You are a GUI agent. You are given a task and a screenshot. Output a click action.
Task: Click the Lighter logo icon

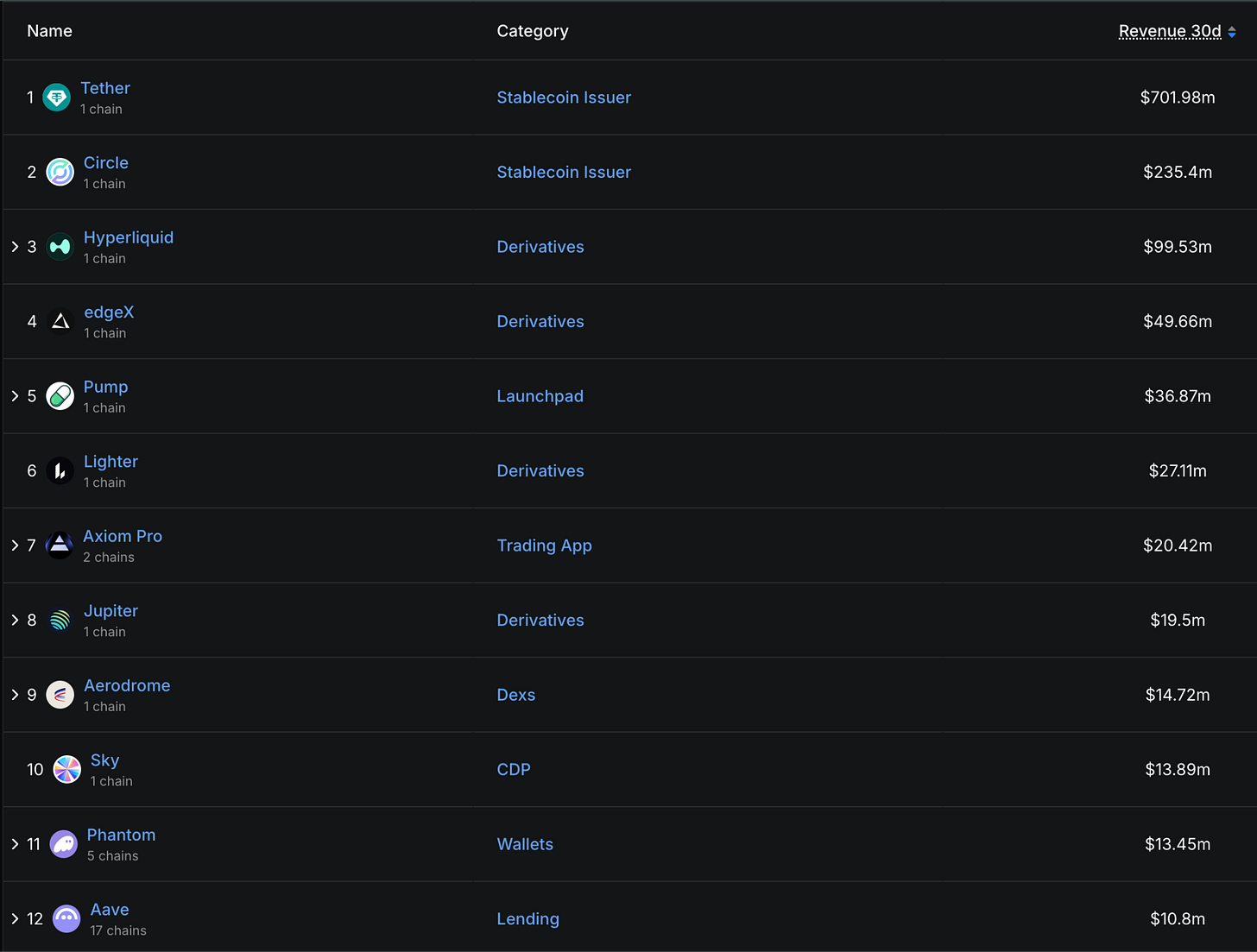pyautogui.click(x=60, y=471)
